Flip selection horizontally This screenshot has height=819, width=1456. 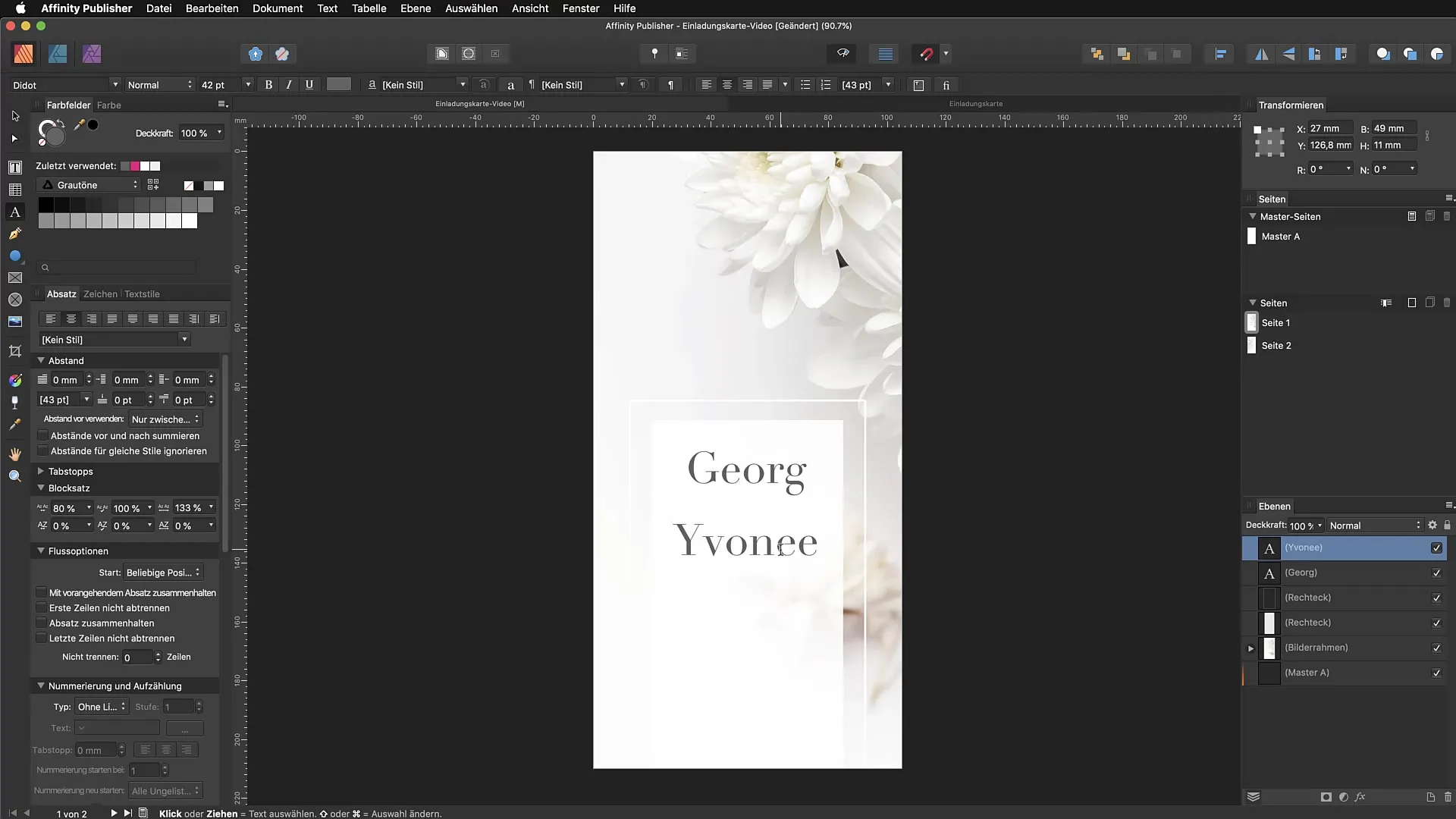[x=1262, y=54]
